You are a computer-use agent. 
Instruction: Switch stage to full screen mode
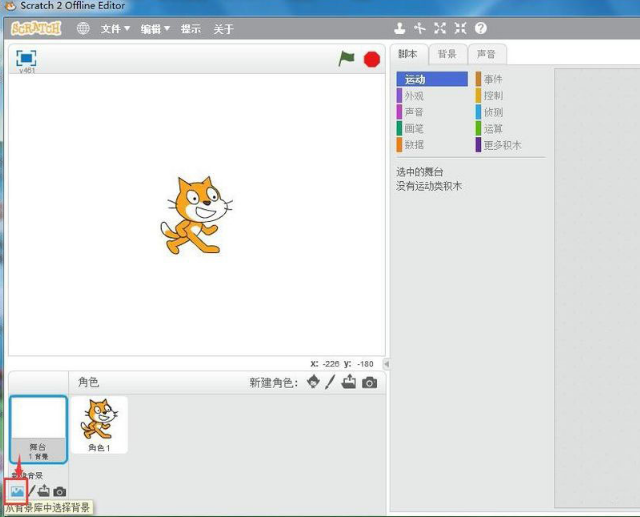26,58
